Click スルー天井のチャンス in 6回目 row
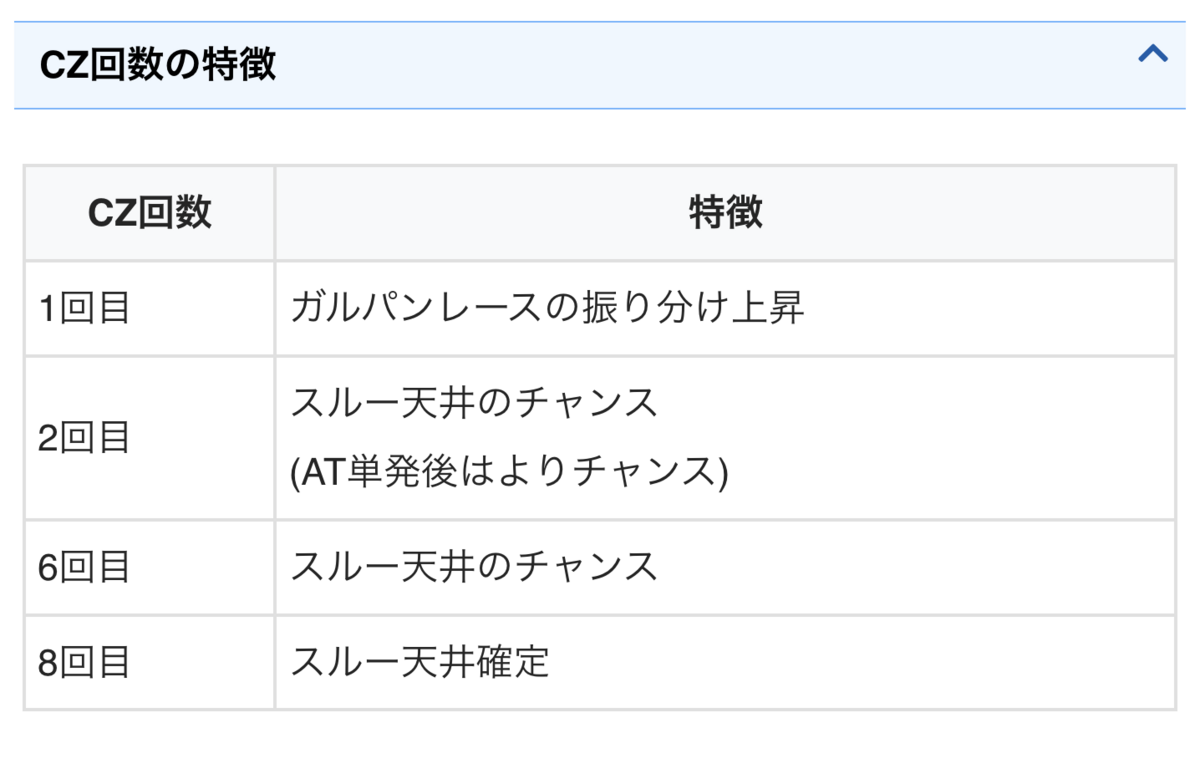The height and width of the screenshot is (779, 1200). tap(474, 567)
